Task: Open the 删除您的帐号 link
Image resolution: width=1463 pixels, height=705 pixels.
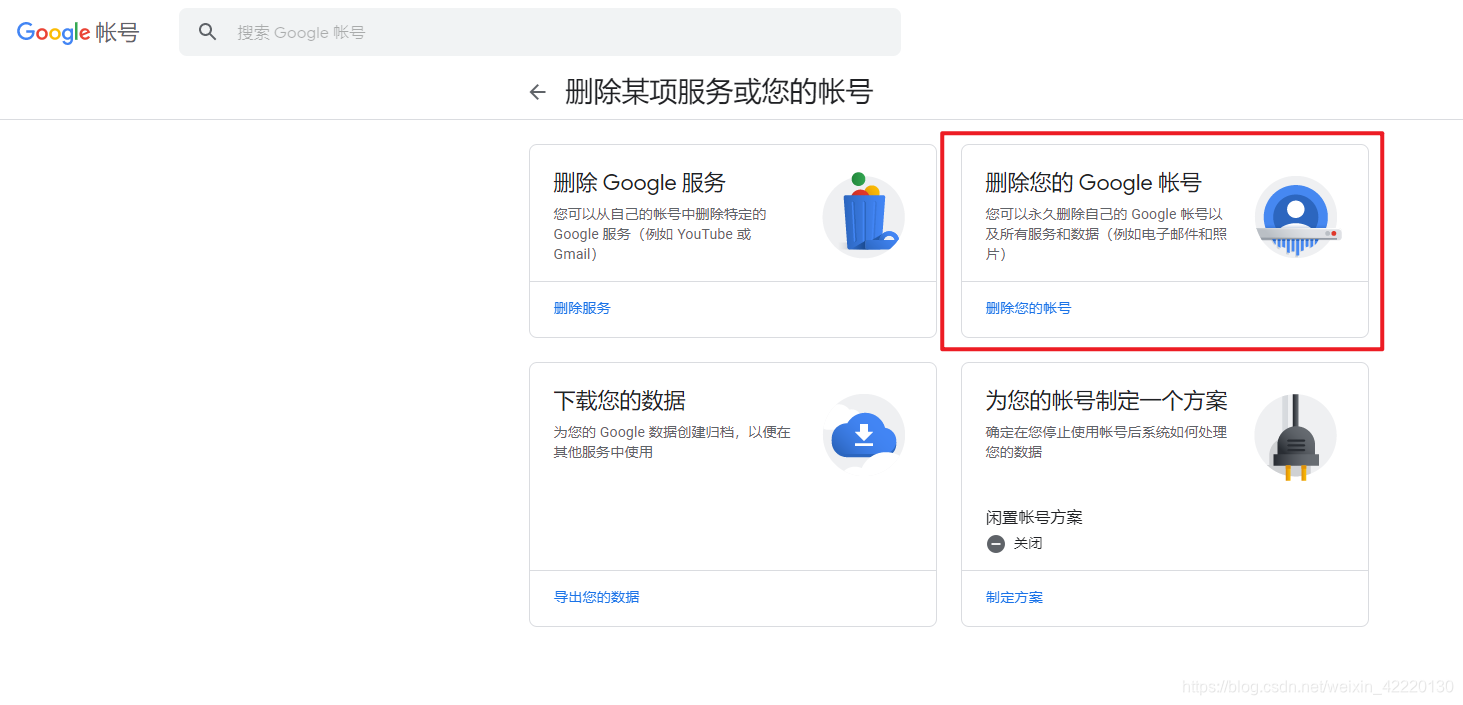Action: [1028, 308]
